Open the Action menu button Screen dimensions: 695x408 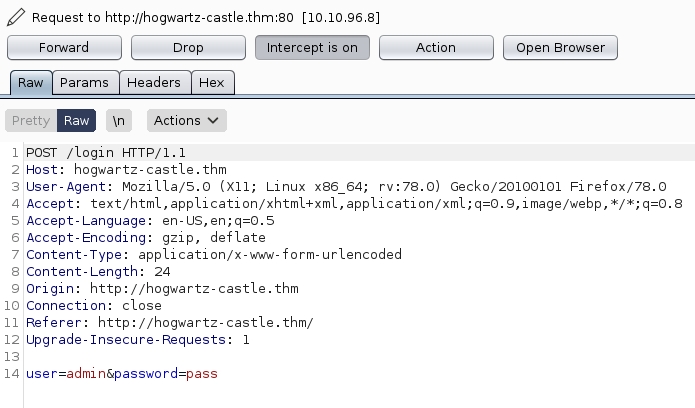[436, 47]
